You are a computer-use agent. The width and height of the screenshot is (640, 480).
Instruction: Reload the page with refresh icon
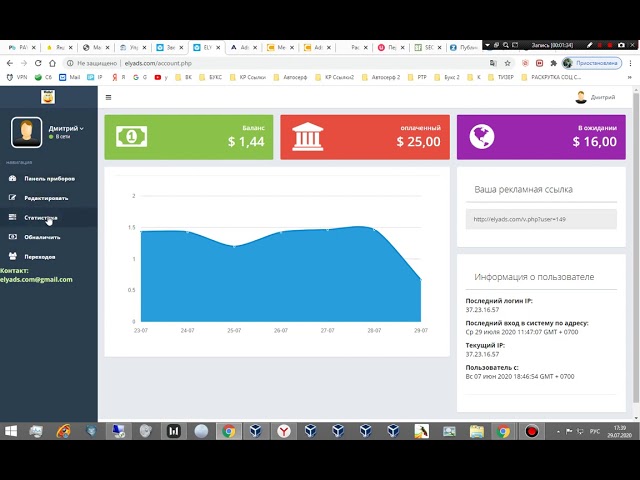point(38,63)
